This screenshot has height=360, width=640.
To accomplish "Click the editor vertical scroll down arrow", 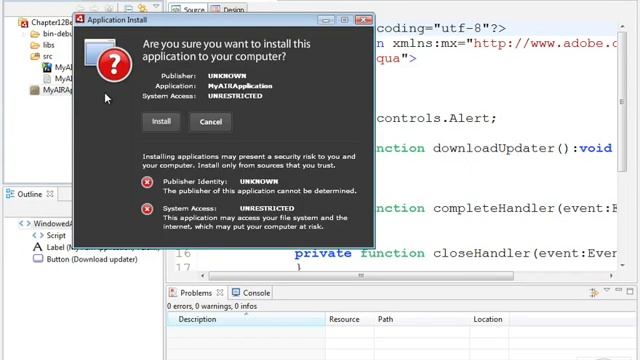I will [x=622, y=265].
